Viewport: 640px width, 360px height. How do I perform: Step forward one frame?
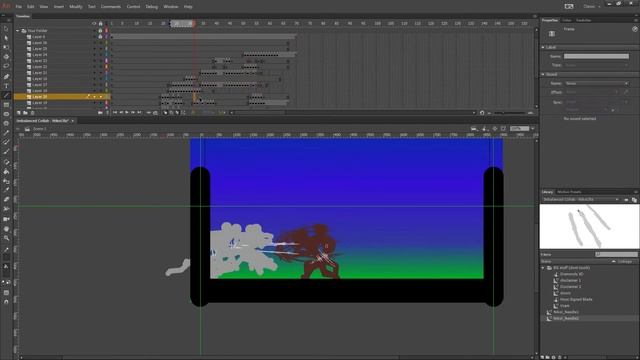coord(133,113)
